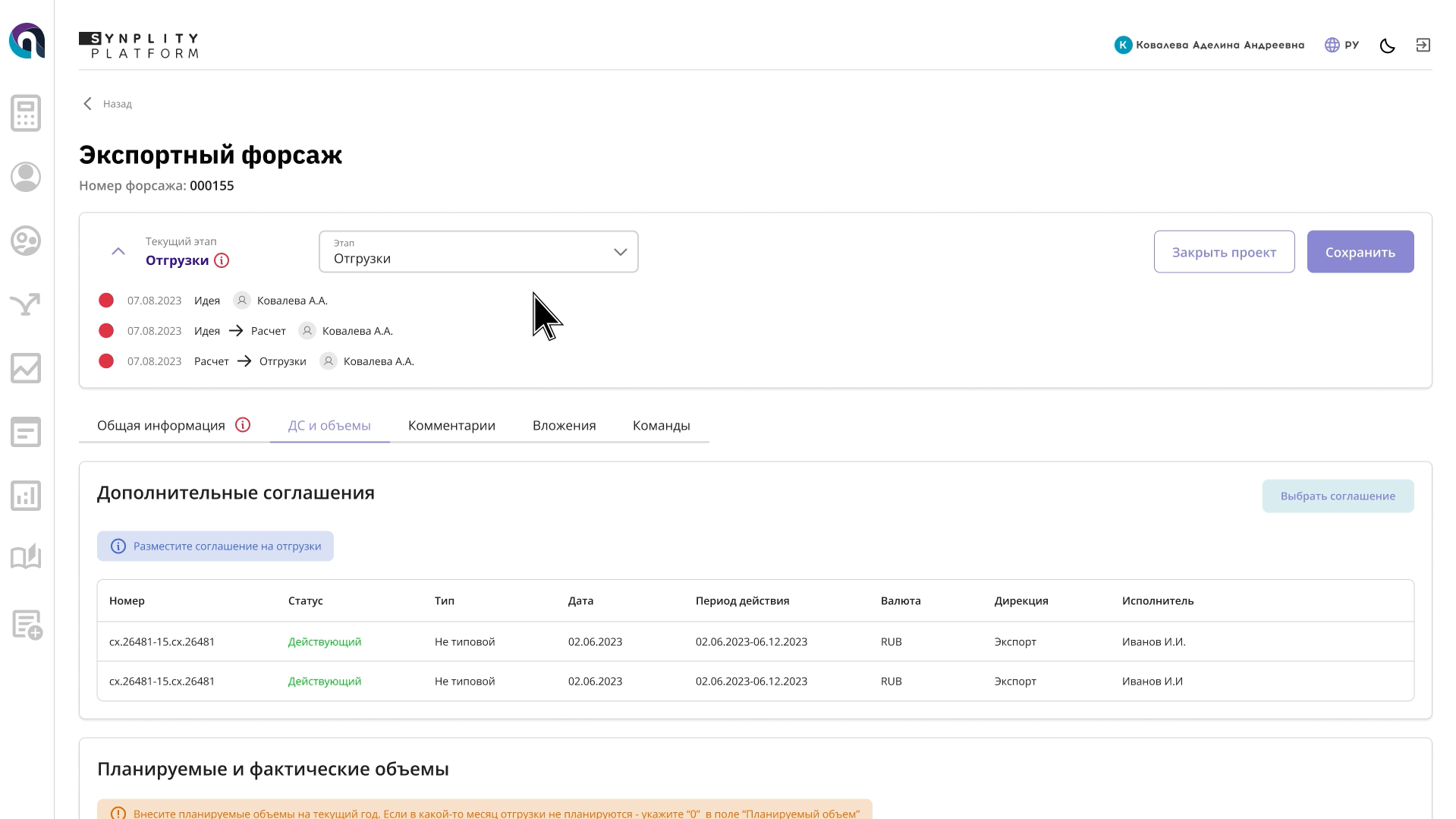
Task: Click the branching arrows icon in the sidebar
Action: tap(25, 304)
